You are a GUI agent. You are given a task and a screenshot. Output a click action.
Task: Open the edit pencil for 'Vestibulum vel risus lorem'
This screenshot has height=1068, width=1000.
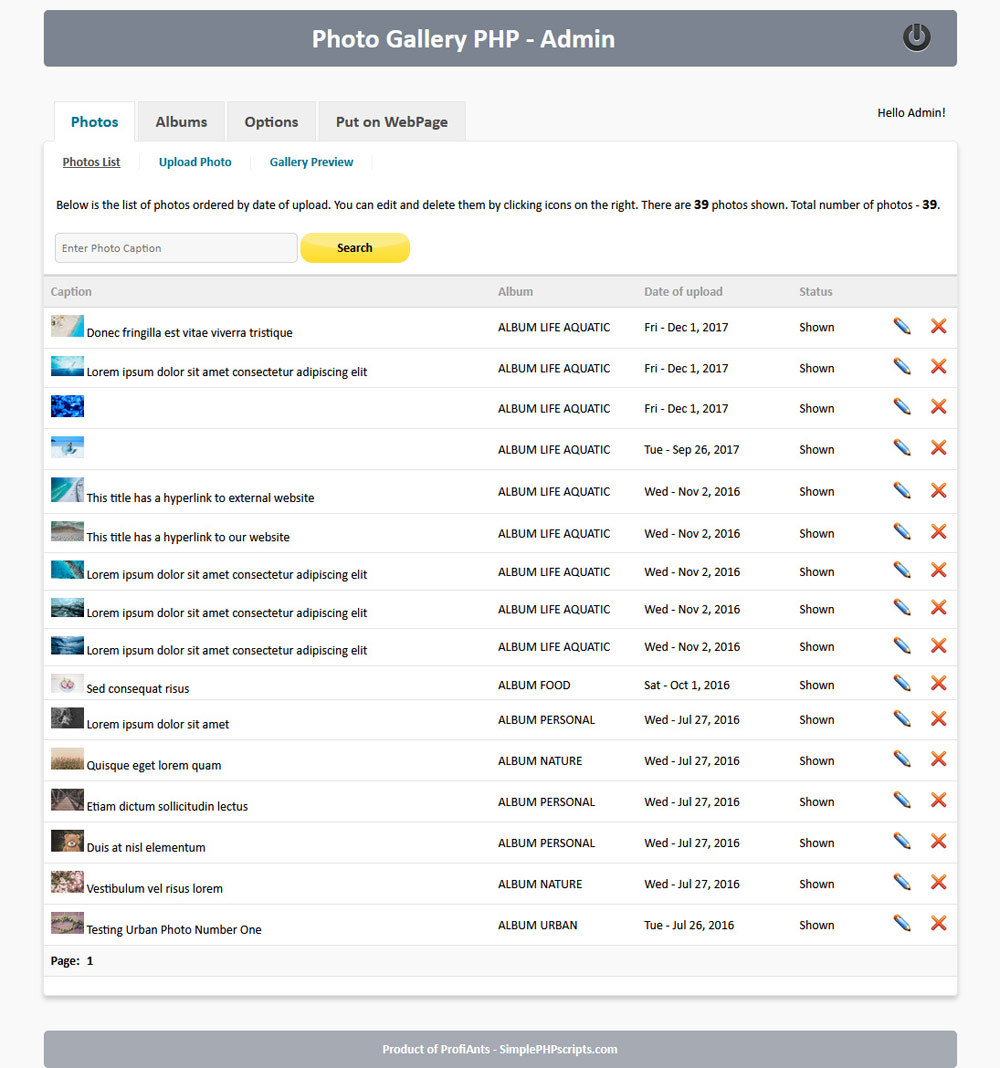click(x=901, y=881)
